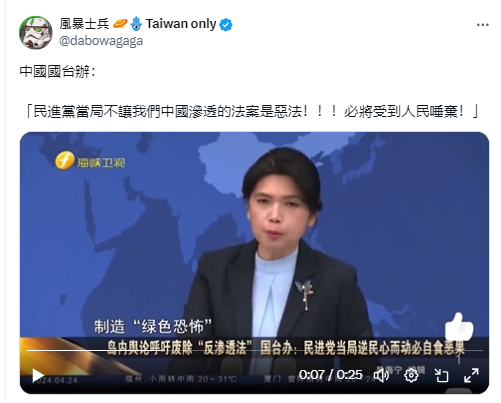
Task: Open the @dabowagaga handle link
Action: coord(101,41)
